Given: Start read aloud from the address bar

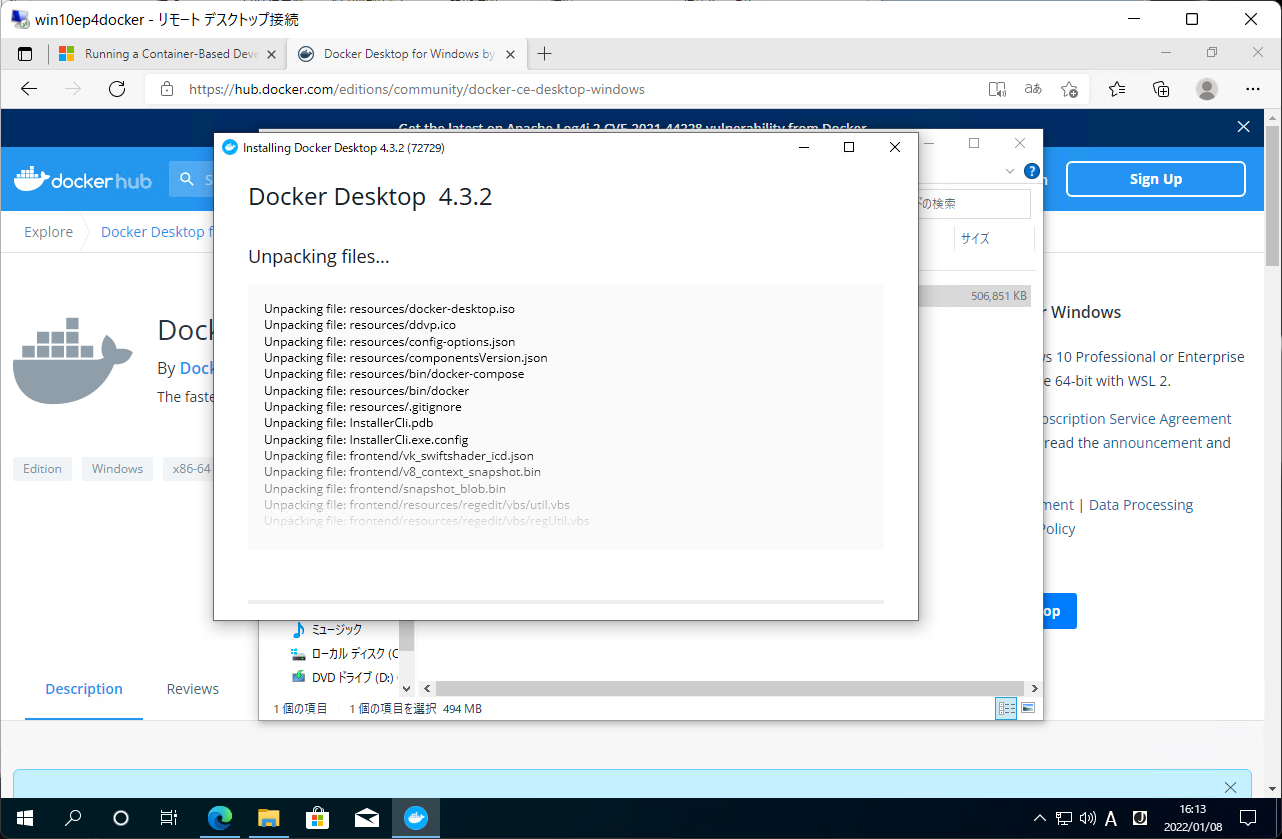Looking at the screenshot, I should tap(997, 89).
